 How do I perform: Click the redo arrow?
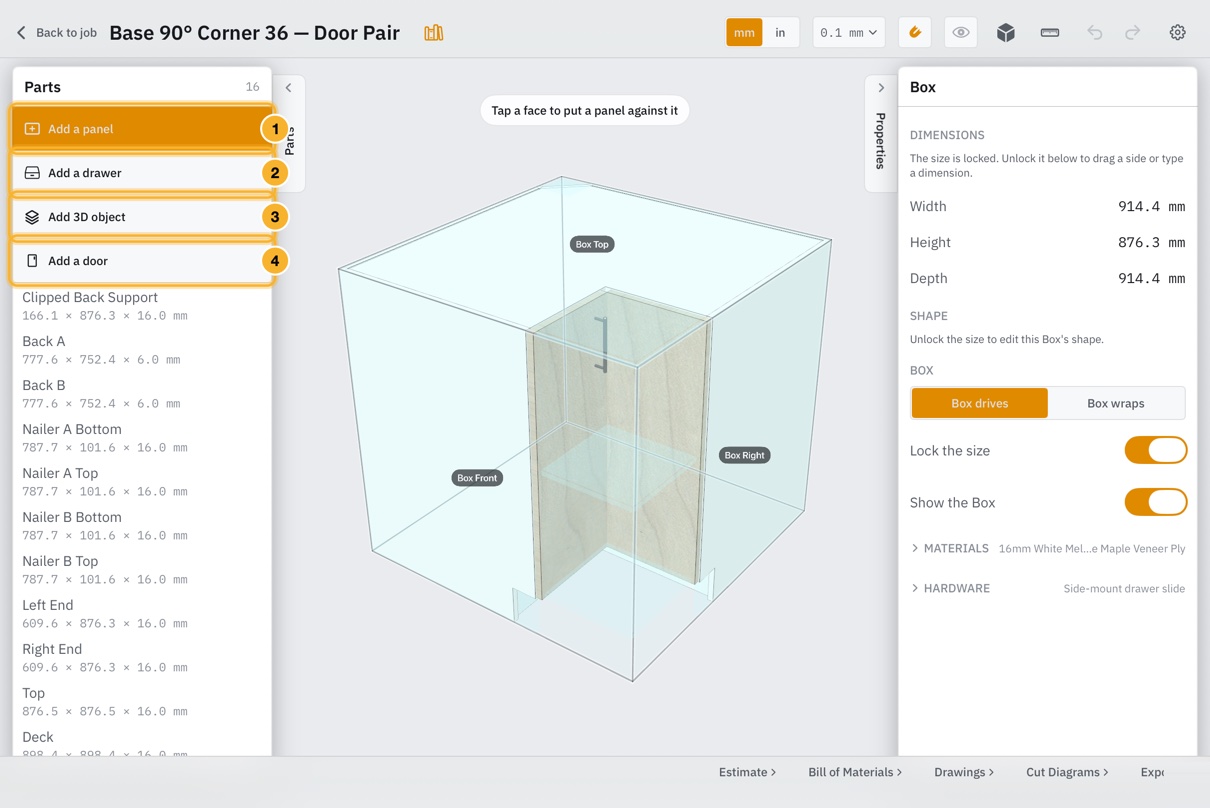pos(1133,32)
